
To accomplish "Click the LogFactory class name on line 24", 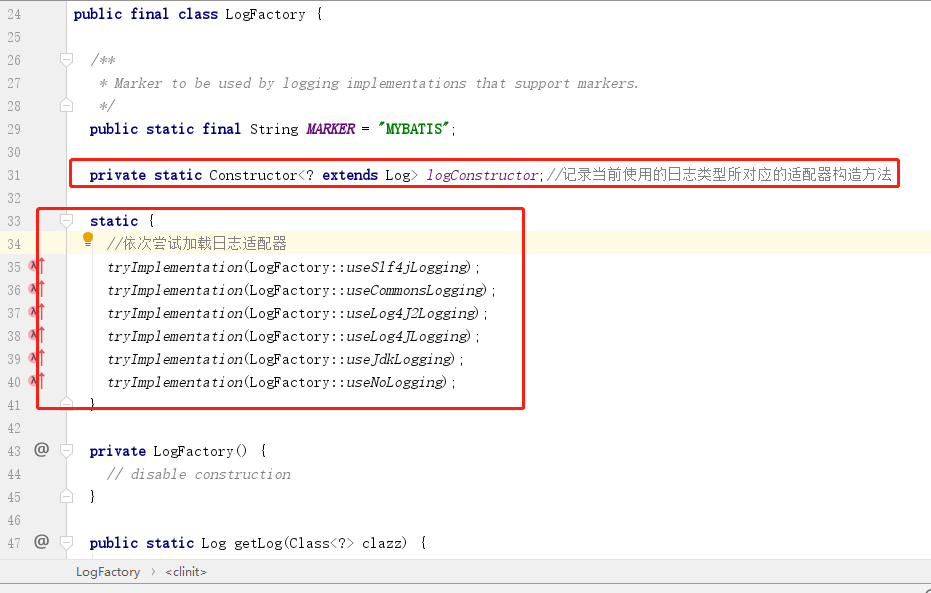I will click(265, 14).
